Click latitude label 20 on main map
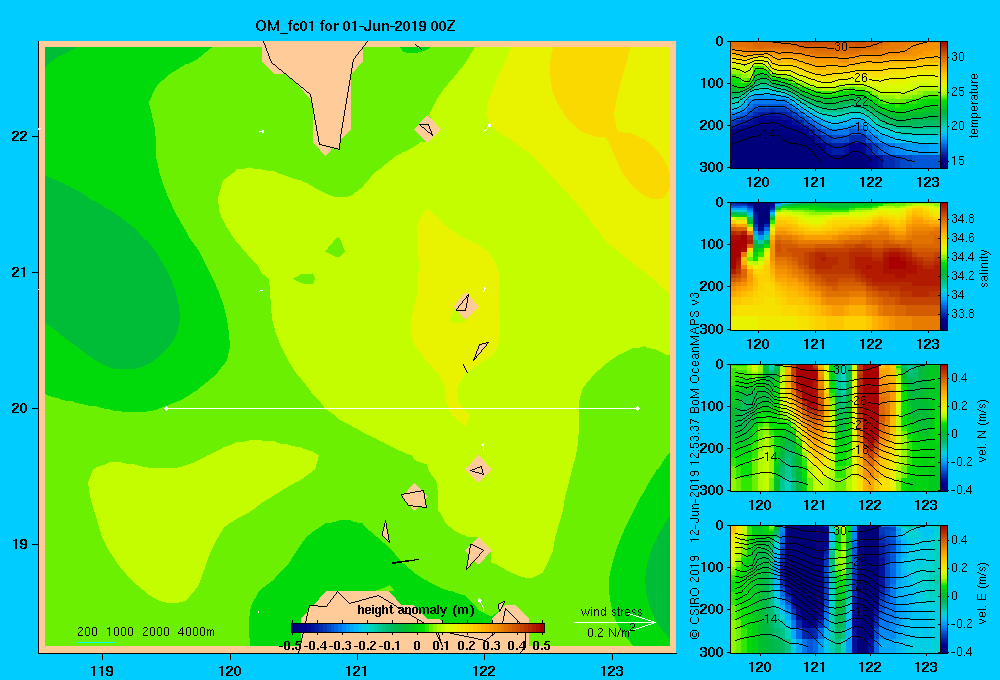Viewport: 1000px width, 680px height. [x=19, y=408]
